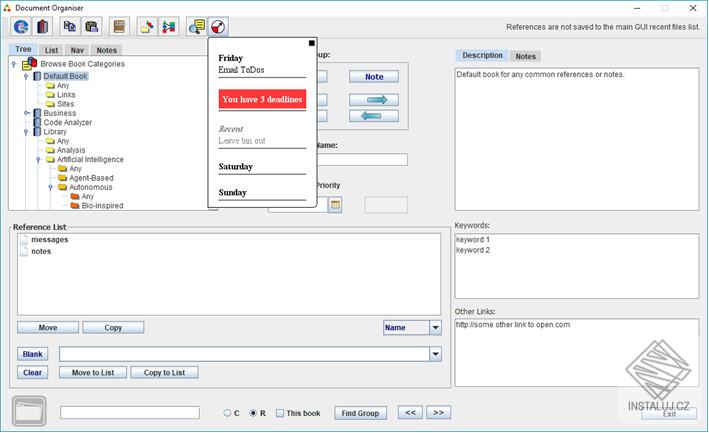The width and height of the screenshot is (709, 433).
Task: Select the C radio button
Action: 227,413
